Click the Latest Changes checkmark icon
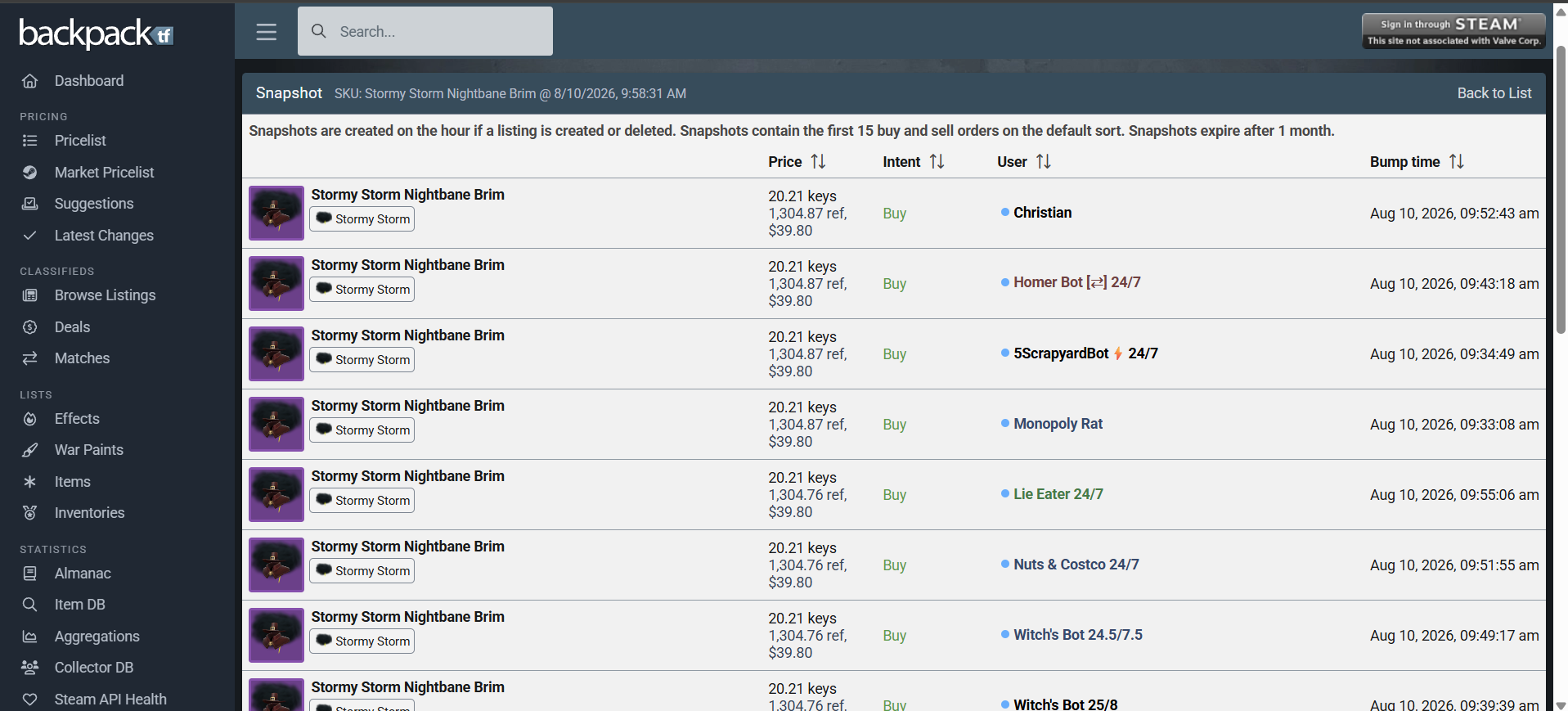1568x711 pixels. (30, 236)
